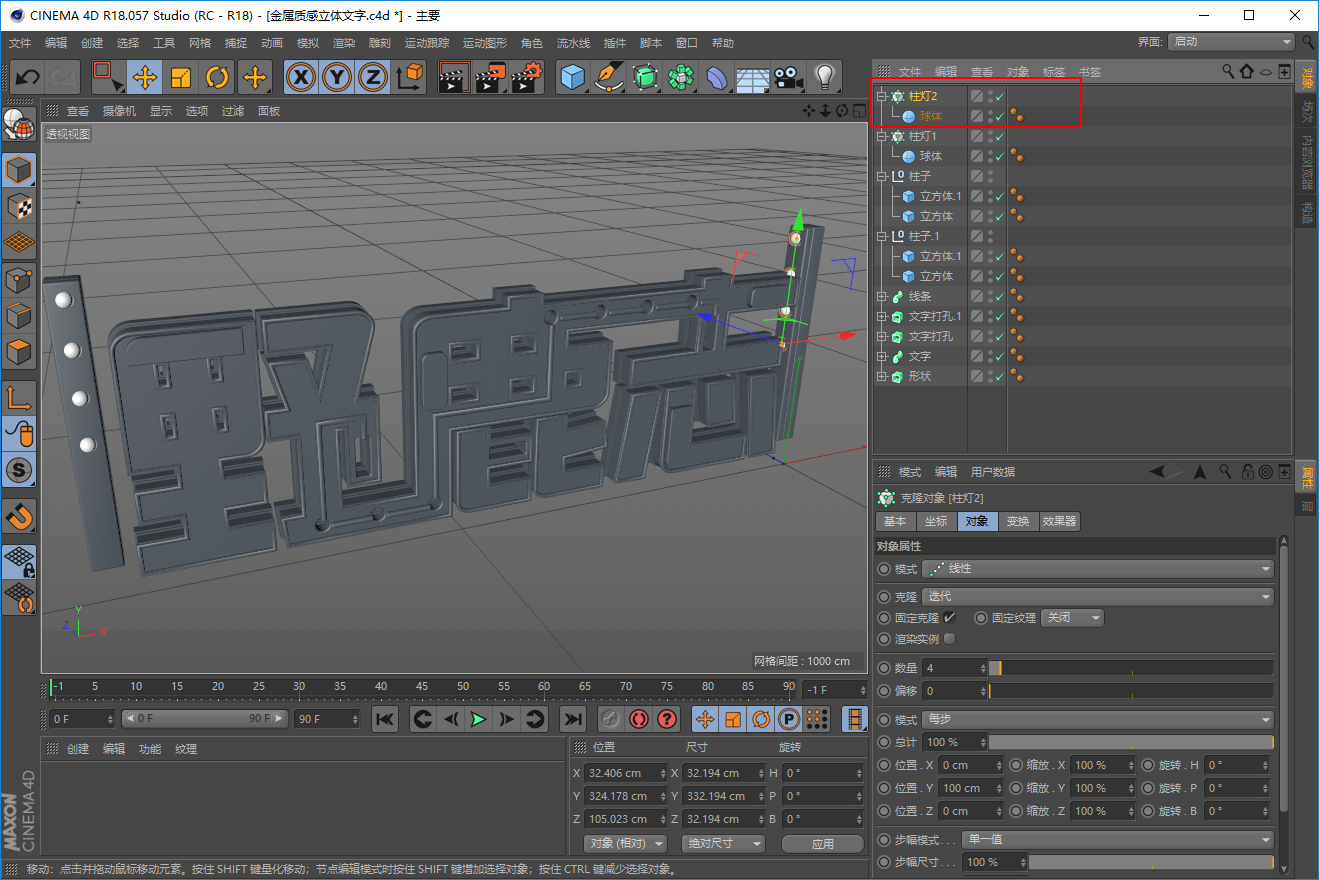This screenshot has width=1319, height=880.
Task: Collapse the 柱灯2 object tree
Action: (882, 97)
